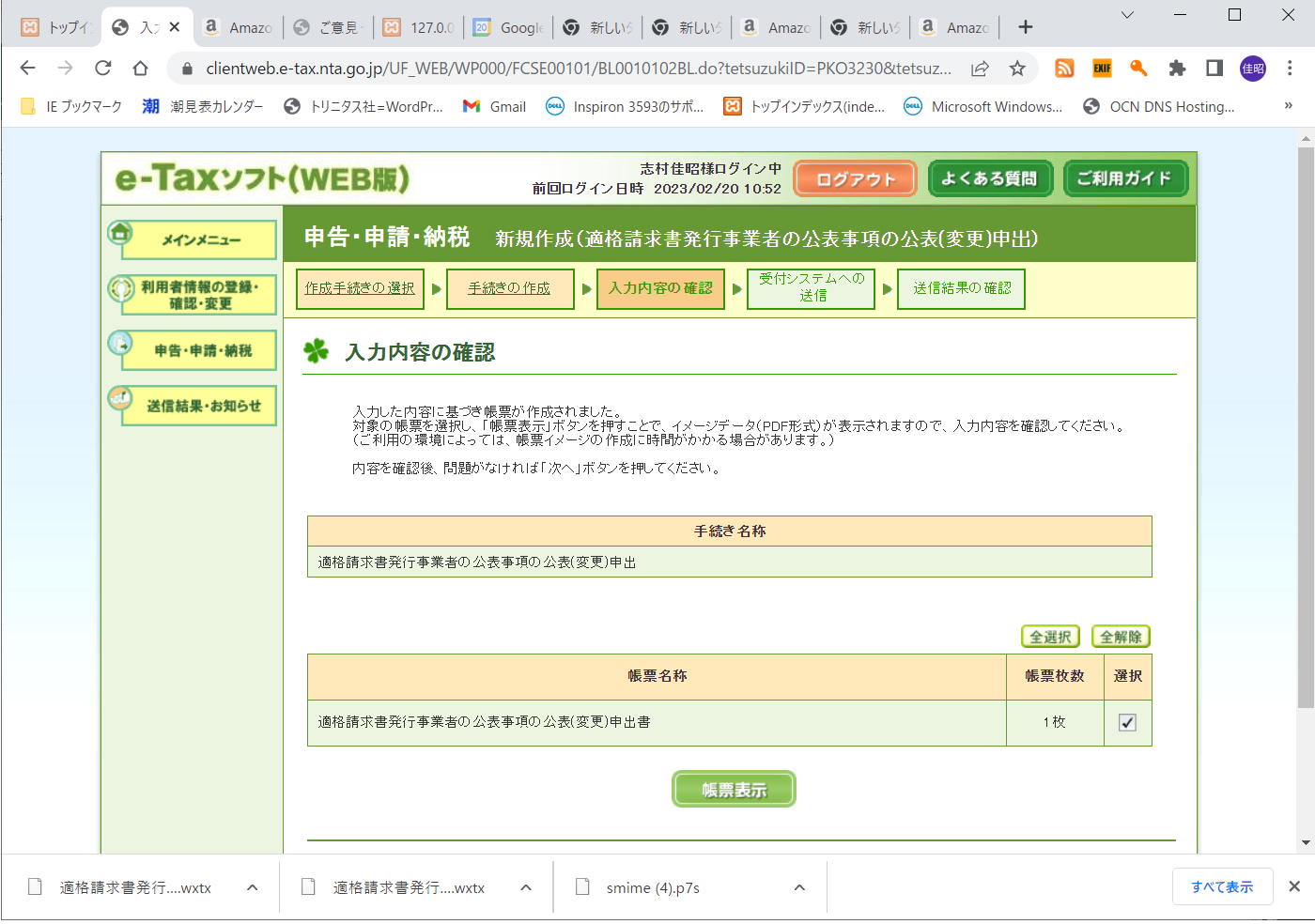The image size is (1315, 924).
Task: Click the 帳票表示 button
Action: [734, 790]
